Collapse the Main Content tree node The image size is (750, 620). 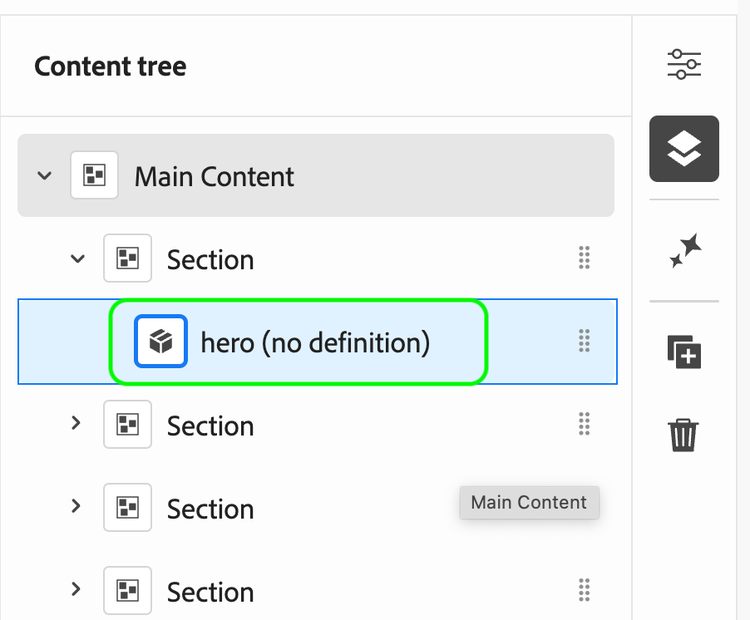[x=44, y=176]
